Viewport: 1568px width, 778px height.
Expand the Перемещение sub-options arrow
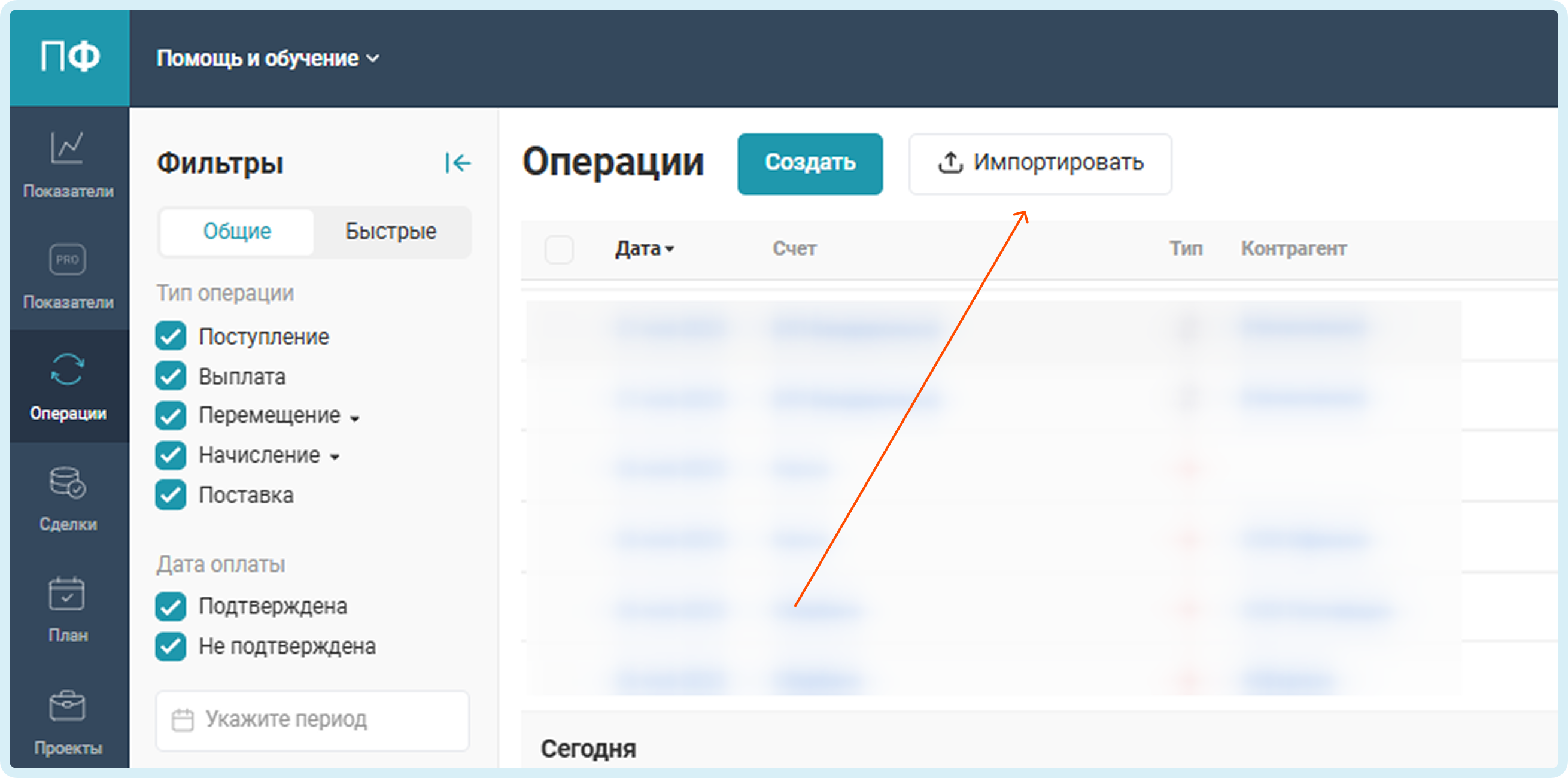[355, 418]
